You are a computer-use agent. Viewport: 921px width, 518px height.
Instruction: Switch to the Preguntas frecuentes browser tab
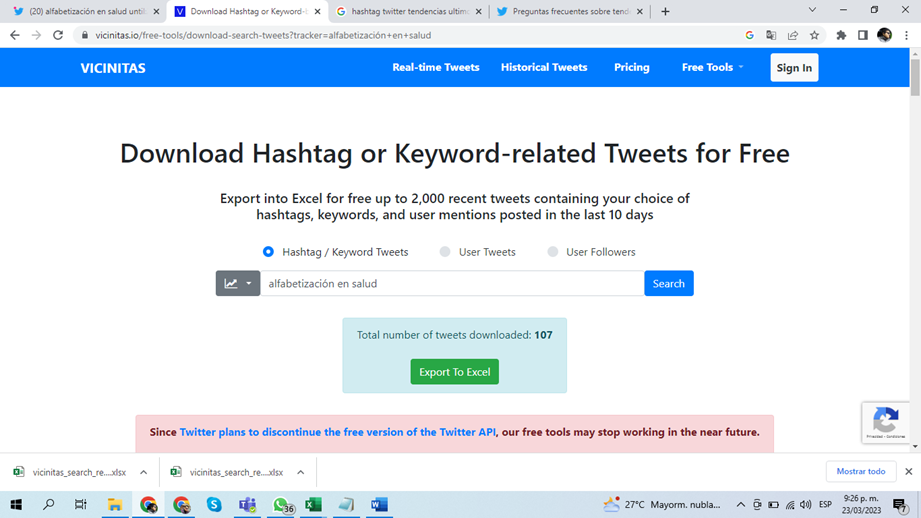[570, 12]
